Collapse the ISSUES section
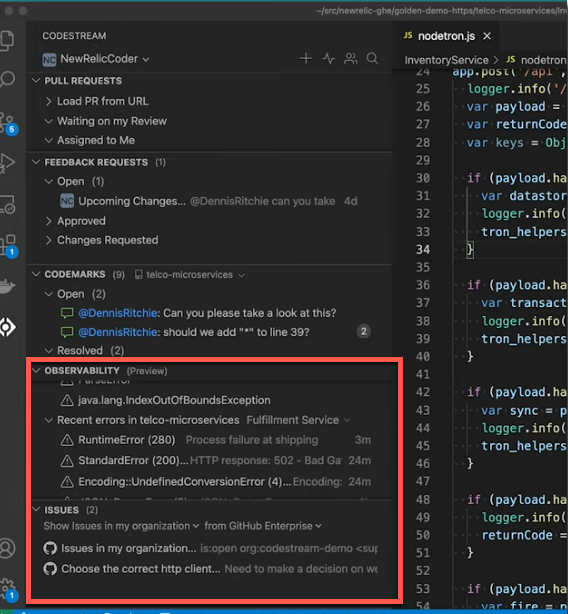 [x=36, y=509]
